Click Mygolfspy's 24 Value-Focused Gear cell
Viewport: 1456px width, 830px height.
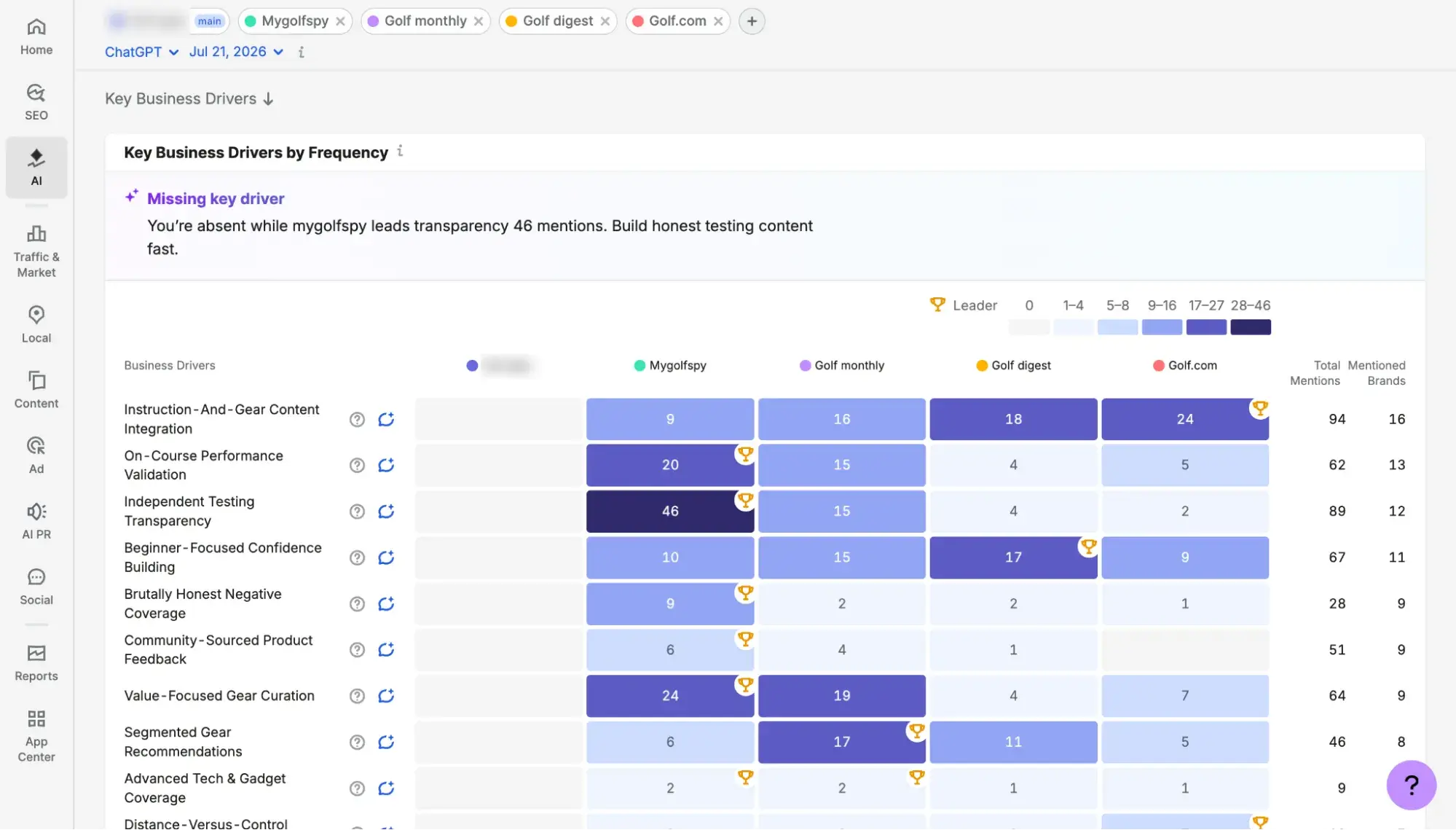[670, 696]
